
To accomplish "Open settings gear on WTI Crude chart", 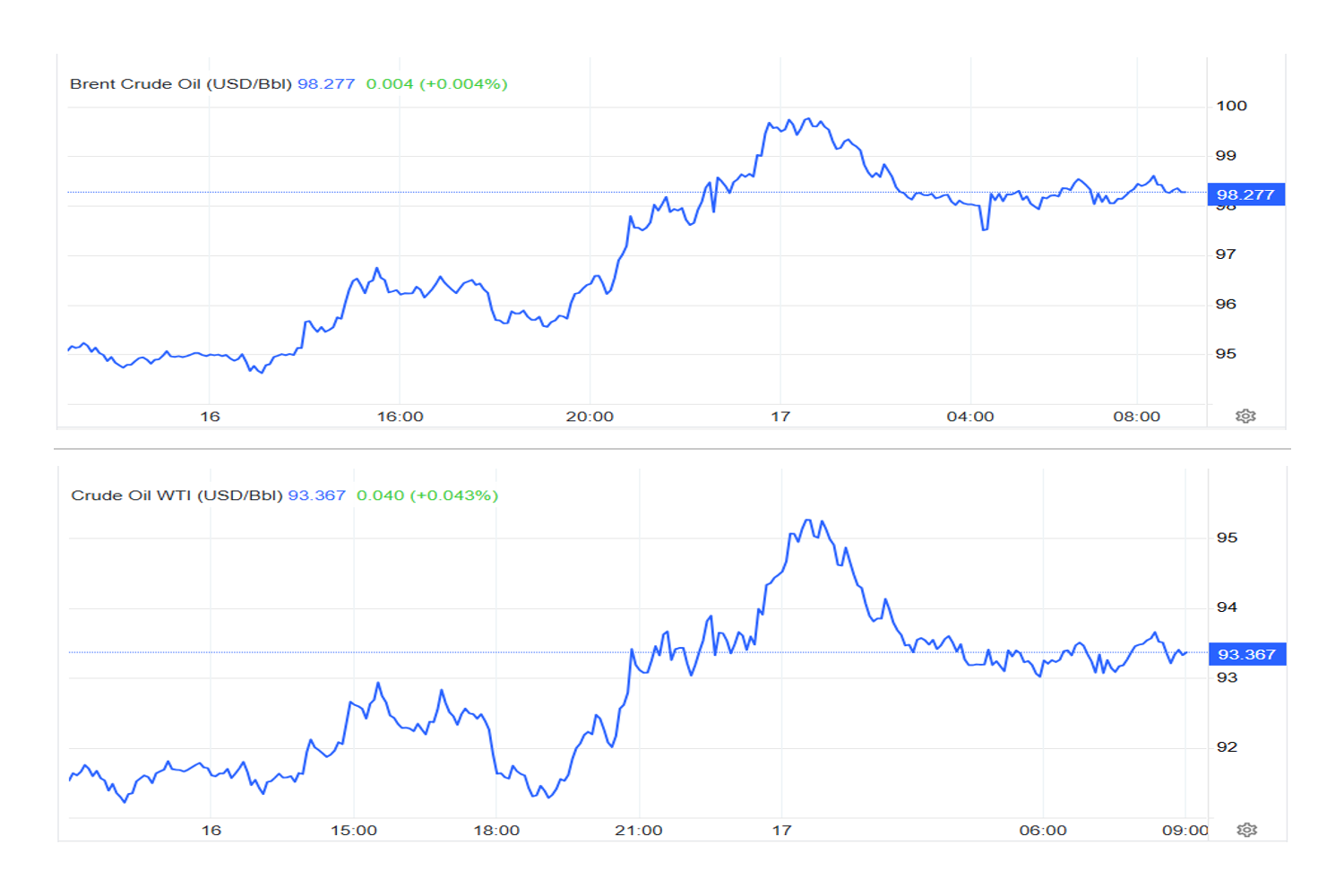I will coord(1246,830).
